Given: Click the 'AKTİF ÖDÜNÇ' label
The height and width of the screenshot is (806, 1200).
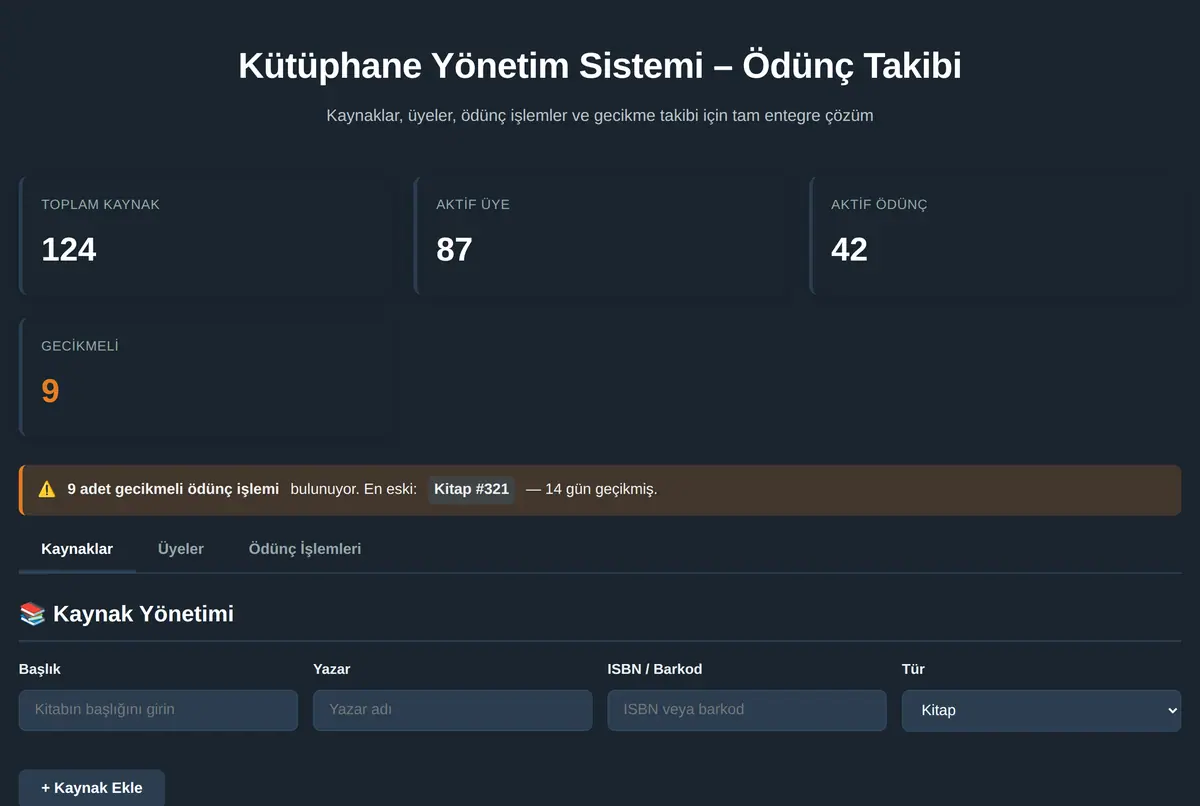Looking at the screenshot, I should click(x=879, y=205).
